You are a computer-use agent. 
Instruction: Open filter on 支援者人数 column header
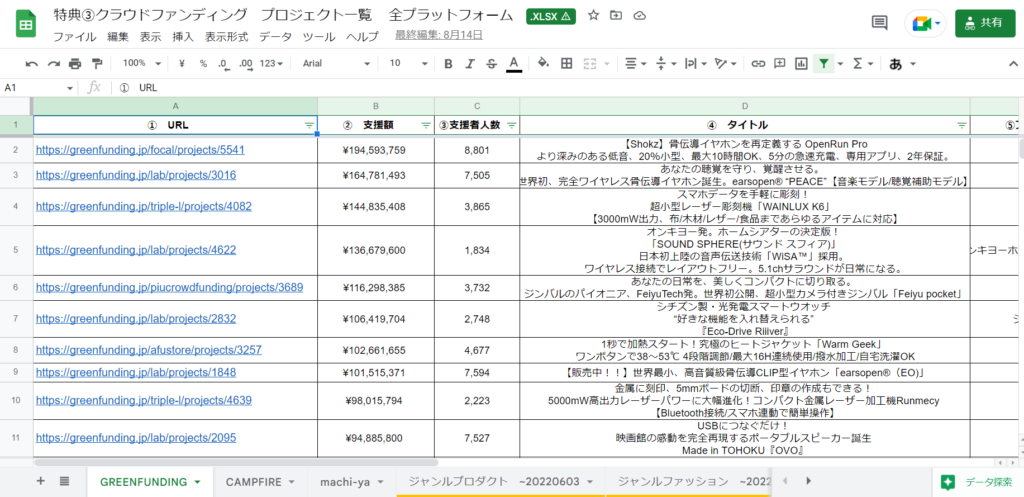point(511,125)
